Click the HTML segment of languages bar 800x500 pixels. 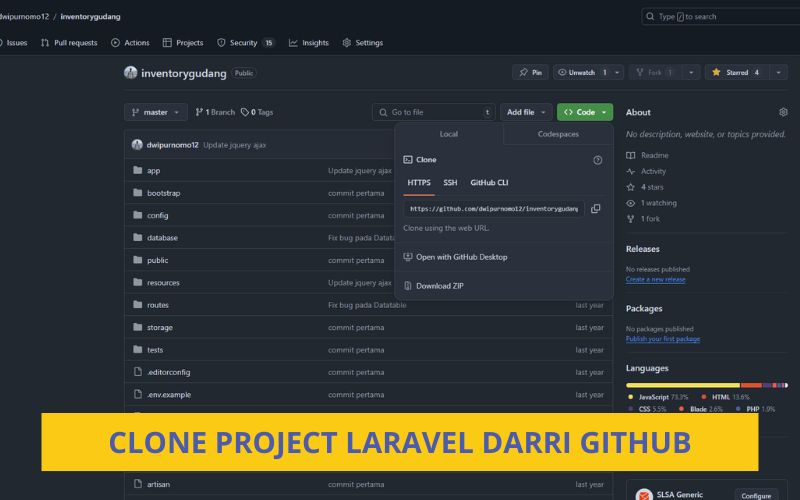pos(751,385)
